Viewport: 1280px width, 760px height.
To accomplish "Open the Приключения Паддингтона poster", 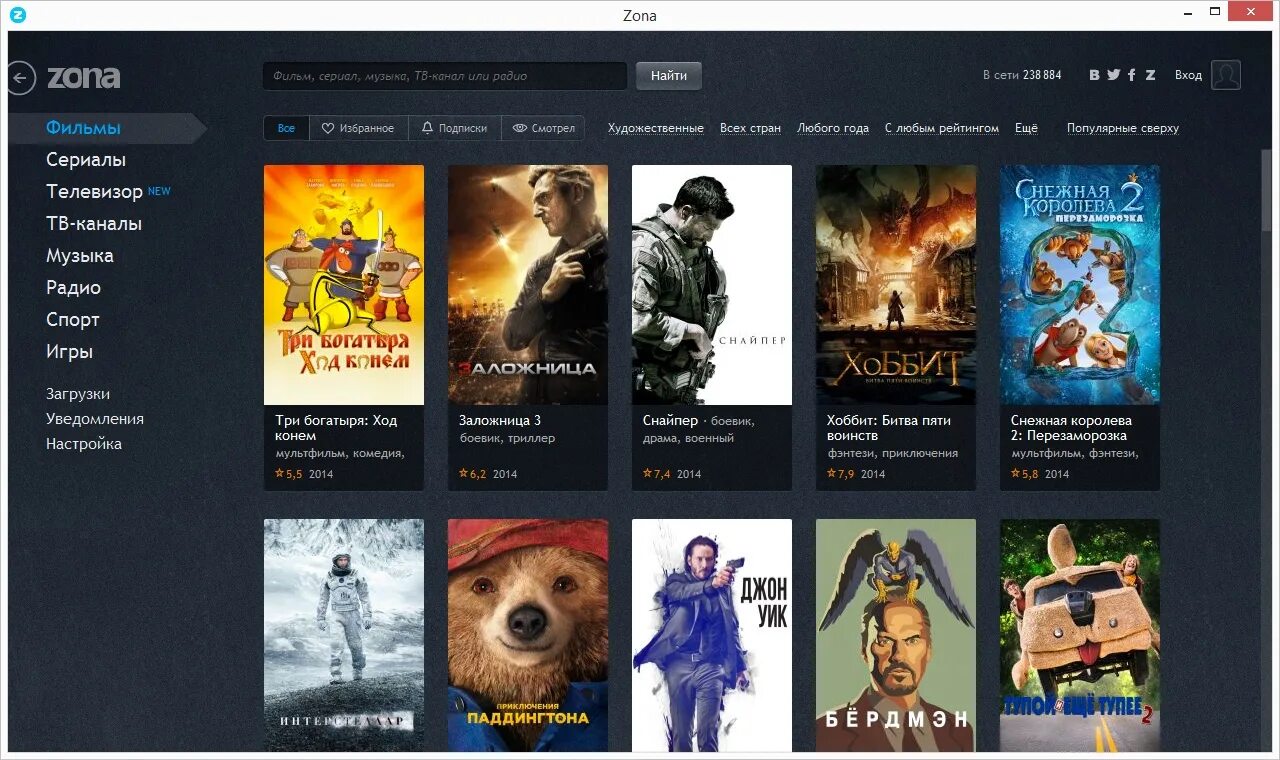I will coord(528,635).
